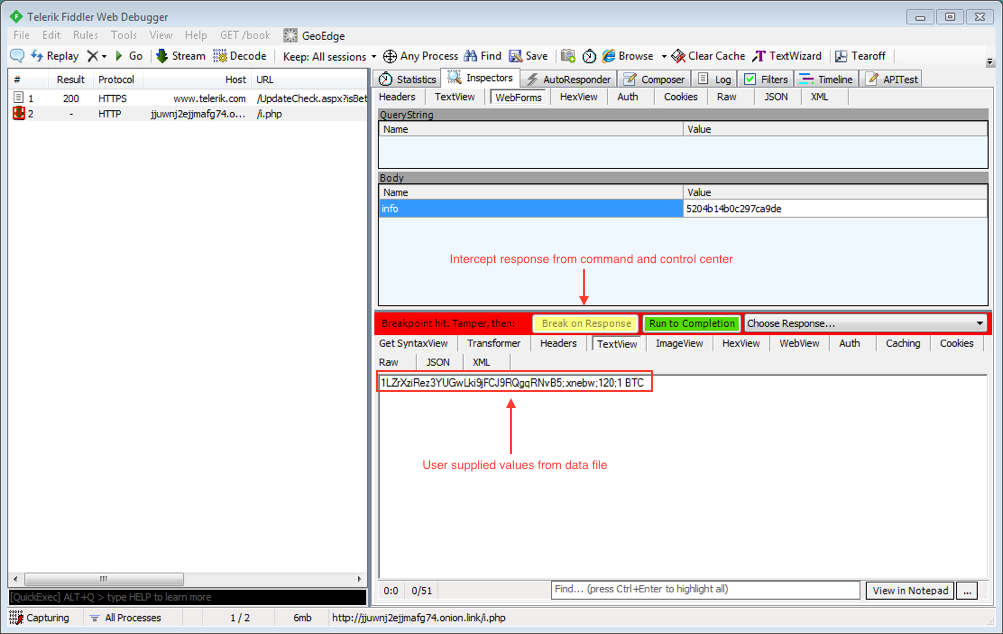Select request HexView inspector
The width and height of the screenshot is (1003, 634).
coord(578,97)
